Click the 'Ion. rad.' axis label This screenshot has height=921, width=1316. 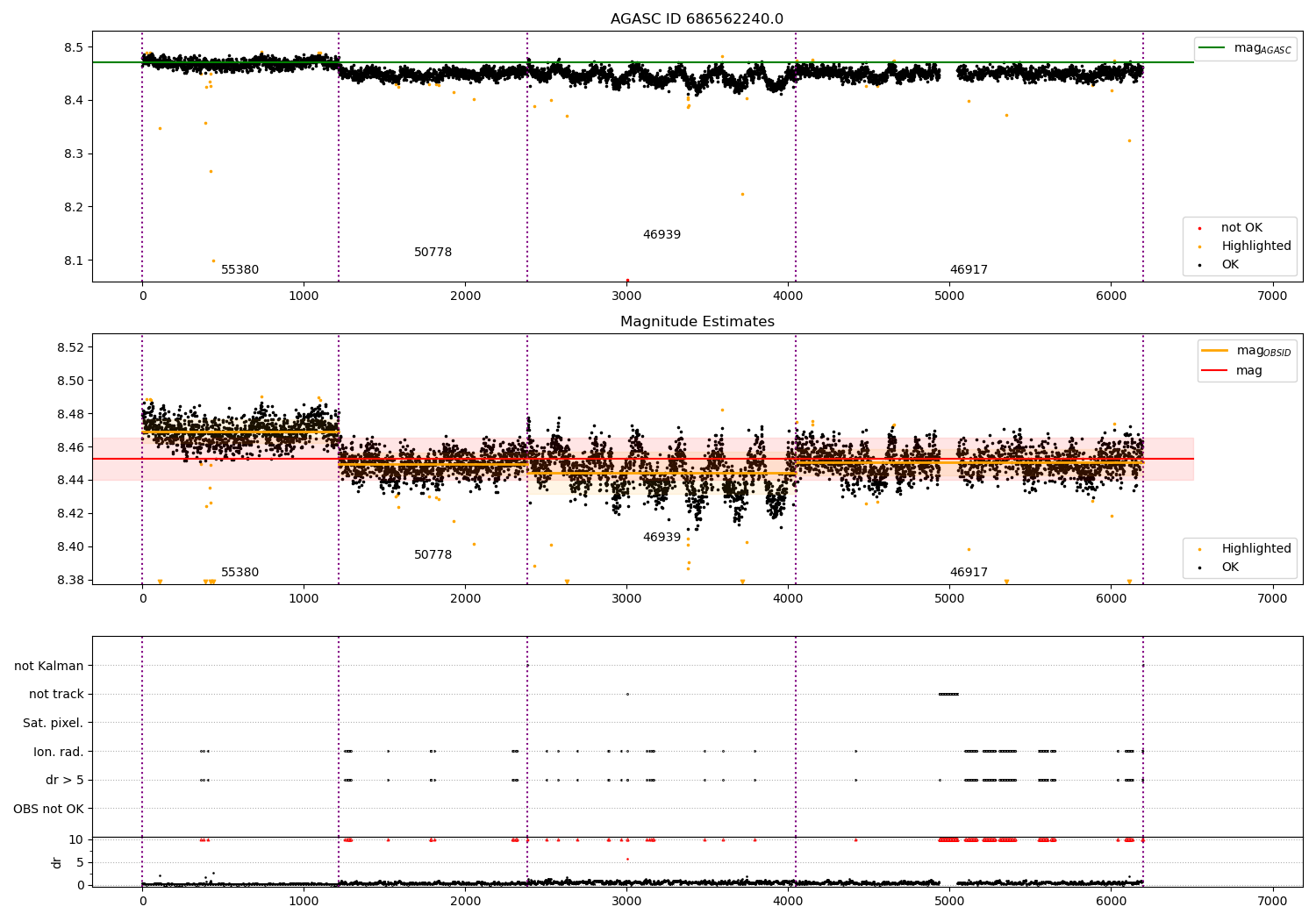(59, 752)
